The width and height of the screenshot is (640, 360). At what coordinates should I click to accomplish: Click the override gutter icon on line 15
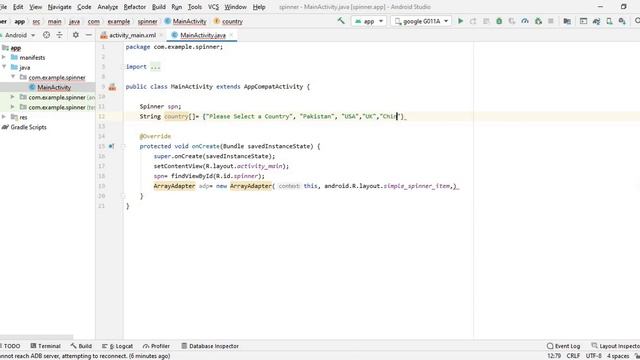(111, 146)
